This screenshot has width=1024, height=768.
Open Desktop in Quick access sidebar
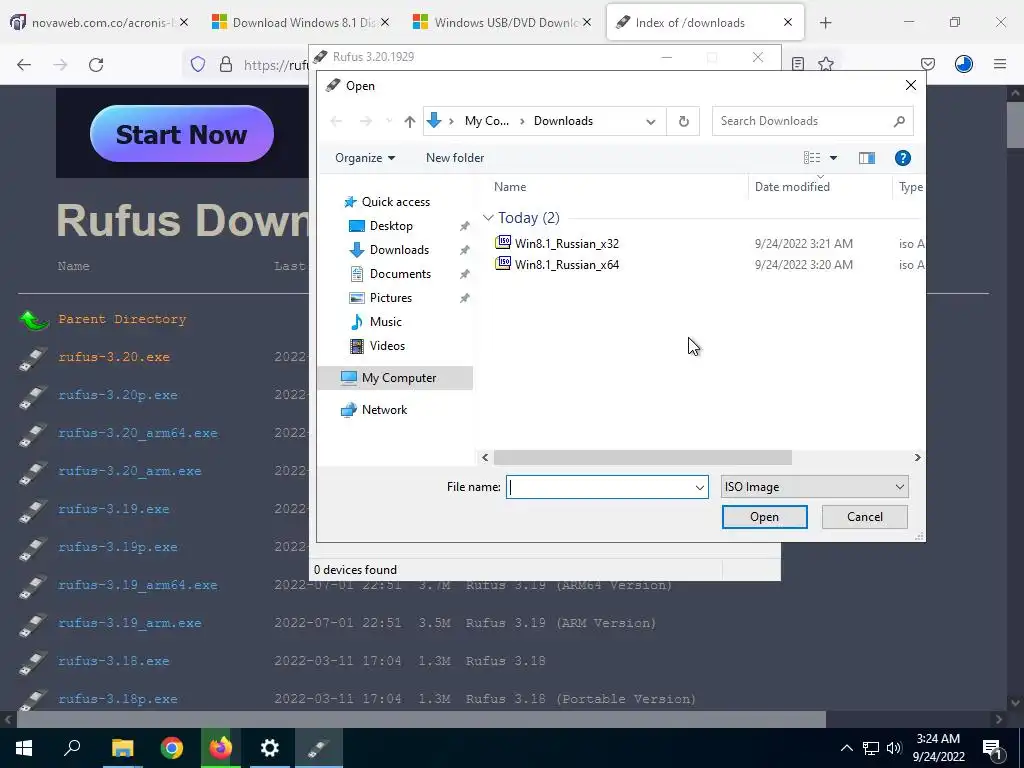point(391,226)
